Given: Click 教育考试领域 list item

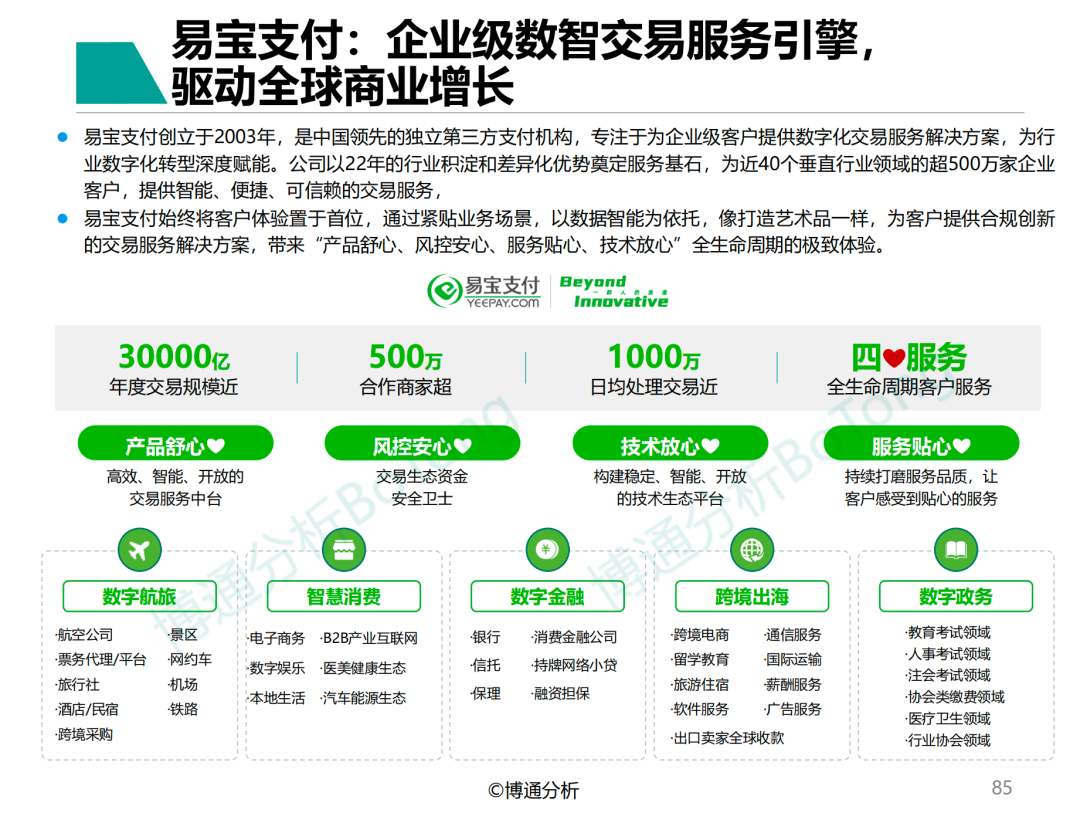Looking at the screenshot, I should click(948, 632).
